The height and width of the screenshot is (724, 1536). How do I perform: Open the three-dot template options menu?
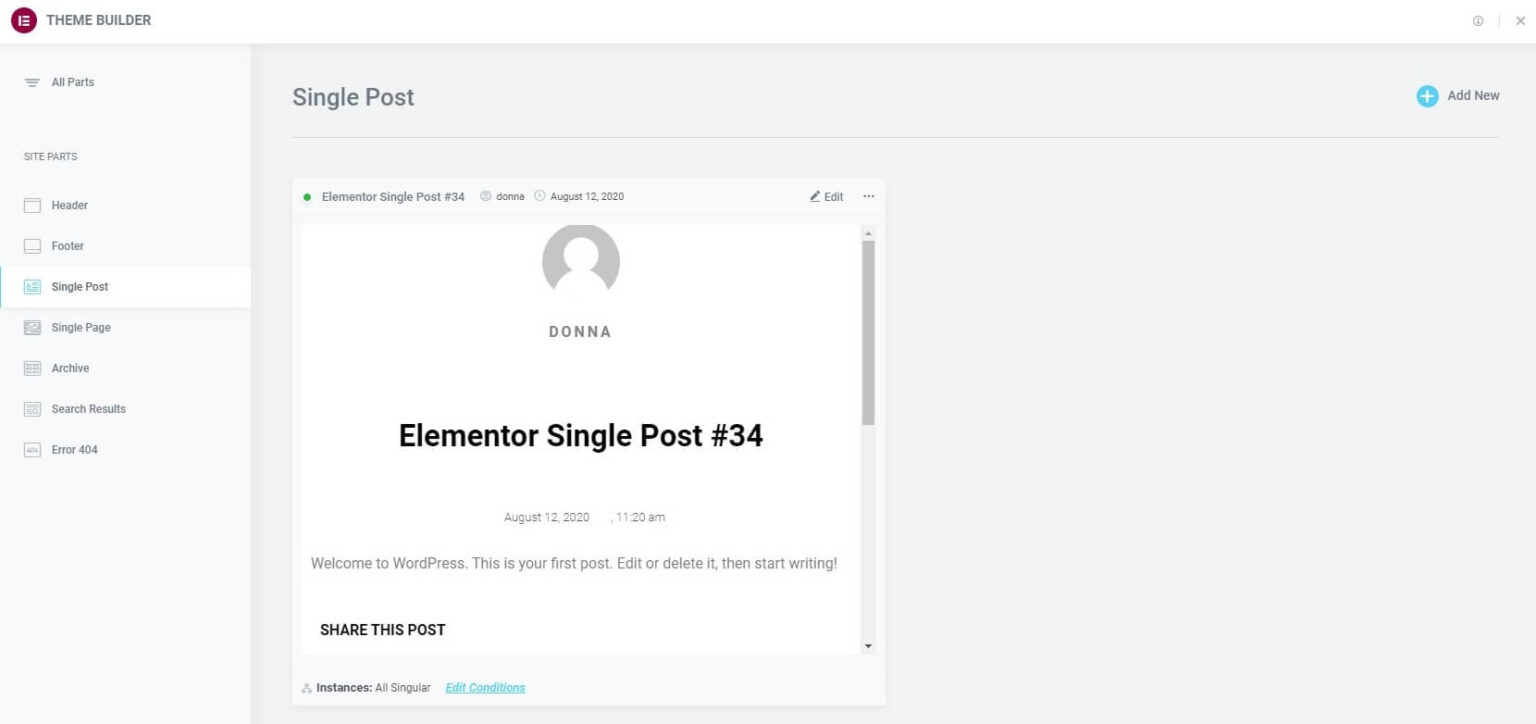click(x=868, y=196)
